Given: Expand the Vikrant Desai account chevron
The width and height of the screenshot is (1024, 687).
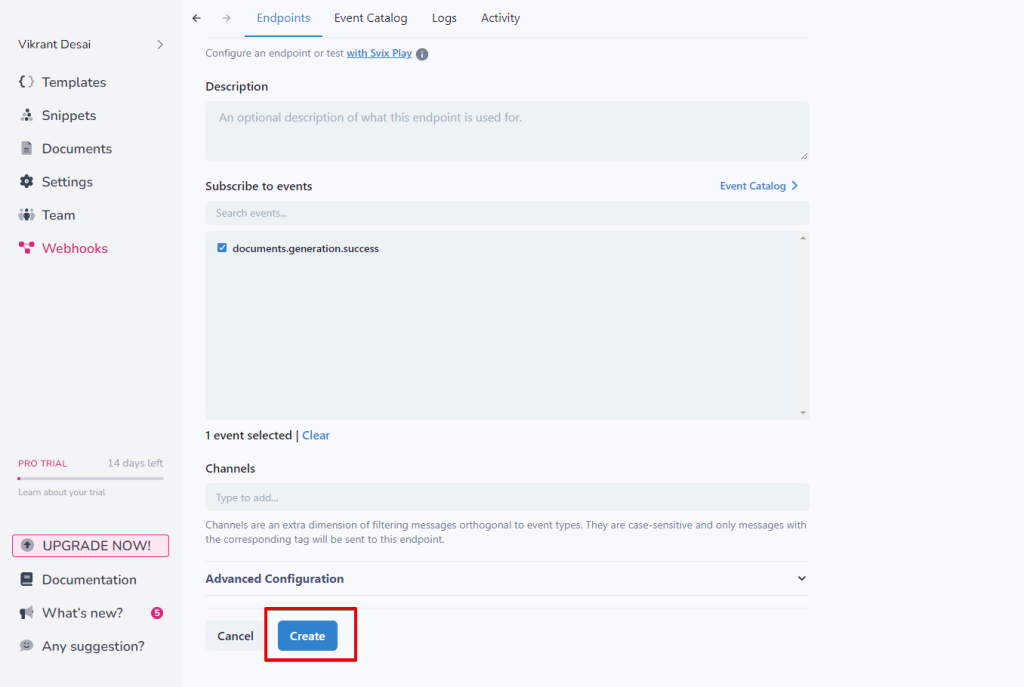Looking at the screenshot, I should (160, 44).
